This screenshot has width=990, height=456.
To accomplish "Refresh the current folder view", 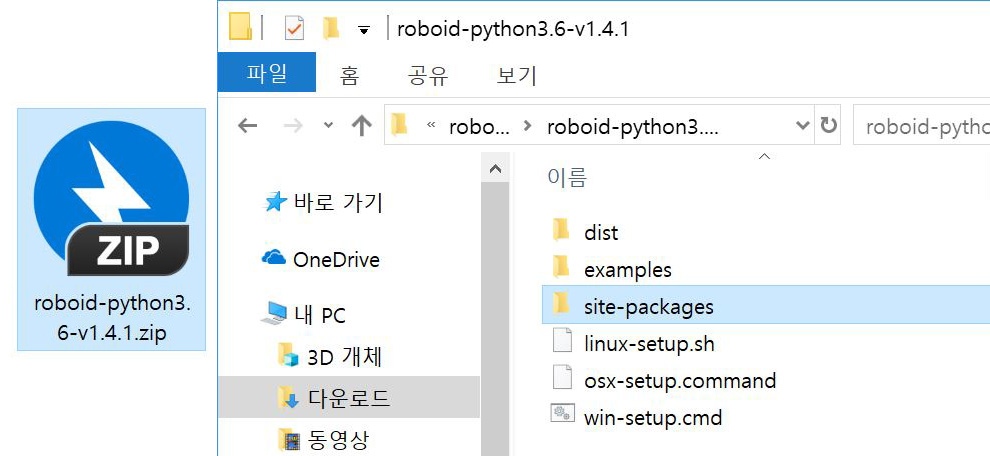I will click(x=828, y=125).
